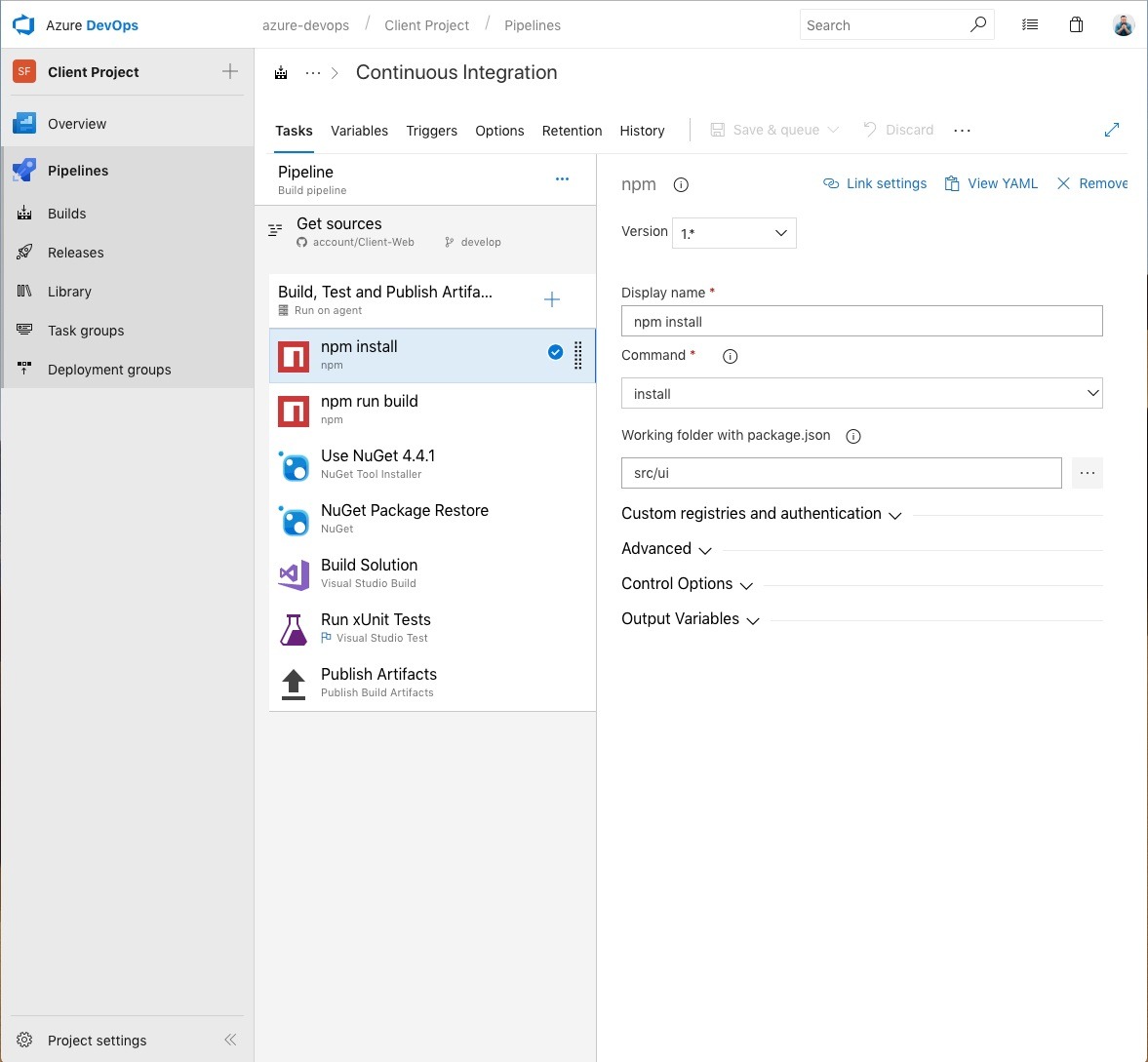
Task: Click the plus icon beside Client Project
Action: pos(230,71)
